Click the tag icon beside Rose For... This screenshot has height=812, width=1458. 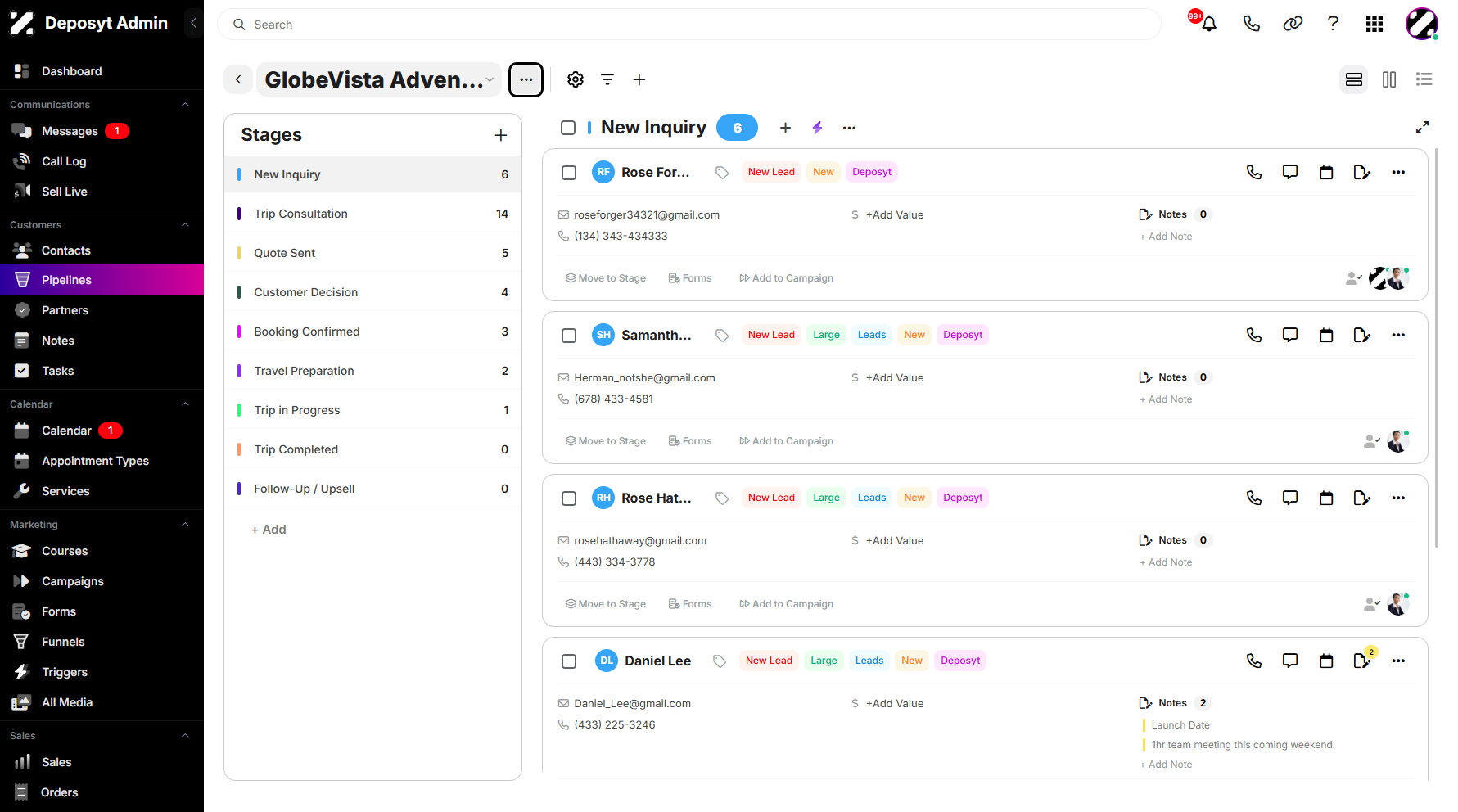tap(722, 172)
